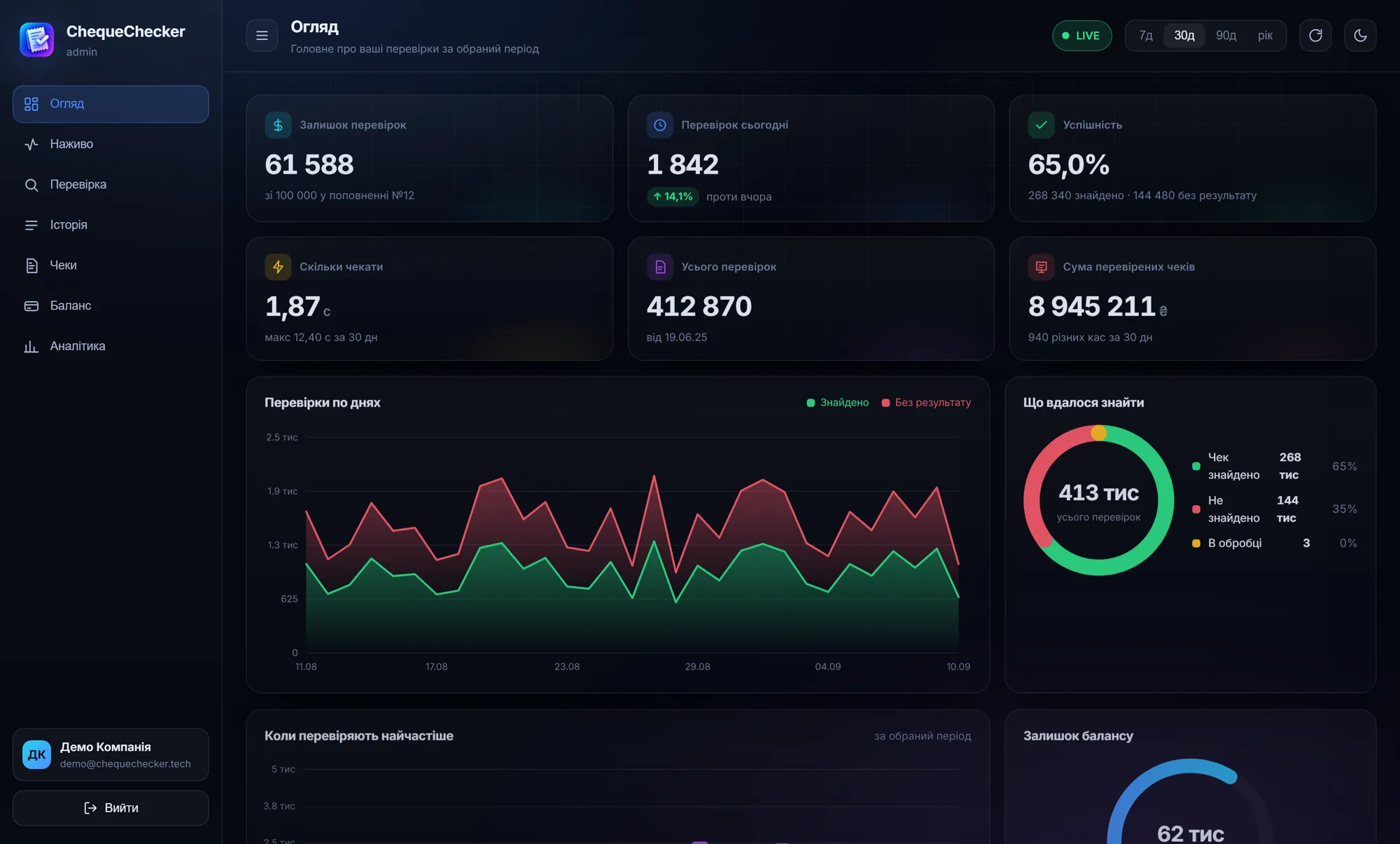Image resolution: width=1400 pixels, height=844 pixels.
Task: Click the 8 945 211 sum value
Action: (1091, 307)
